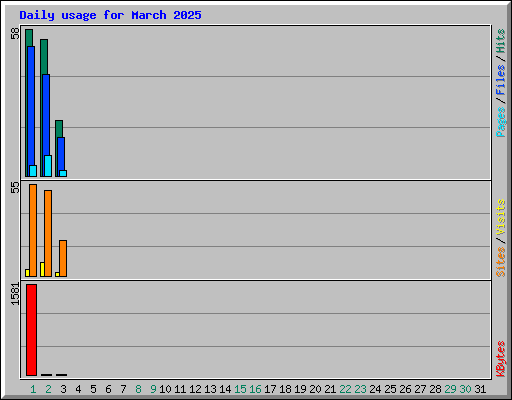Click the cyan Pages bar for day 2
The image size is (512, 400).
[48, 166]
